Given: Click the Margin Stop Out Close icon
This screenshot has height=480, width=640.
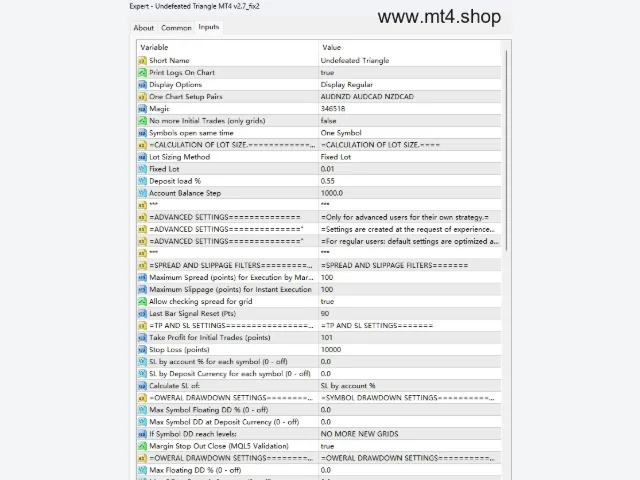Looking at the screenshot, I should pyautogui.click(x=142, y=446).
